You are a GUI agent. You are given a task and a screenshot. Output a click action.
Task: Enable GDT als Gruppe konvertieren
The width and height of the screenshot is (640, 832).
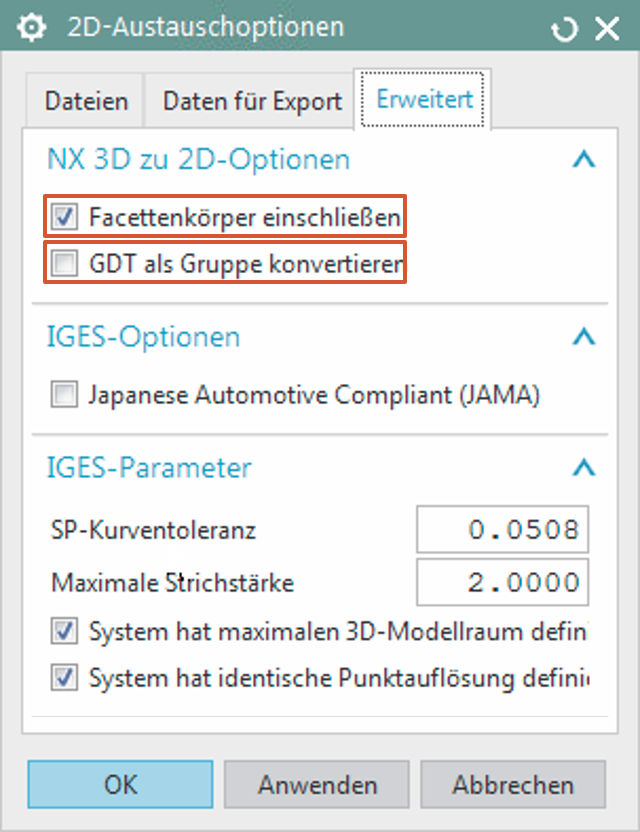pos(65,265)
